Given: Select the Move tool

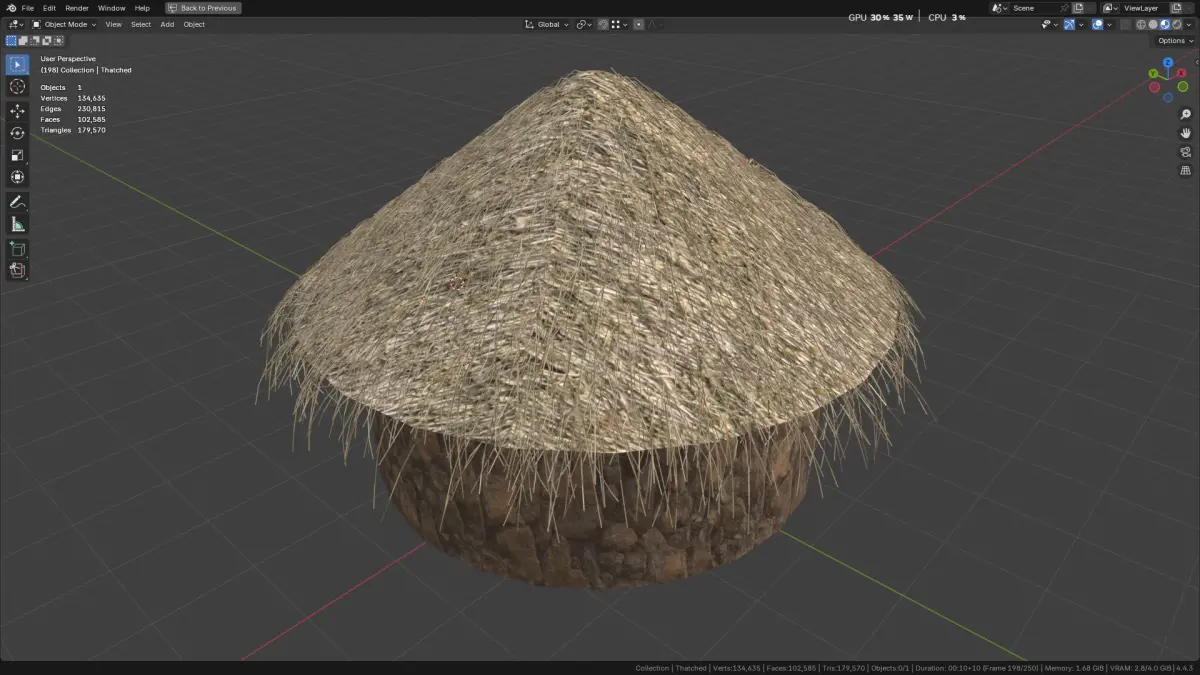Looking at the screenshot, I should (x=17, y=111).
